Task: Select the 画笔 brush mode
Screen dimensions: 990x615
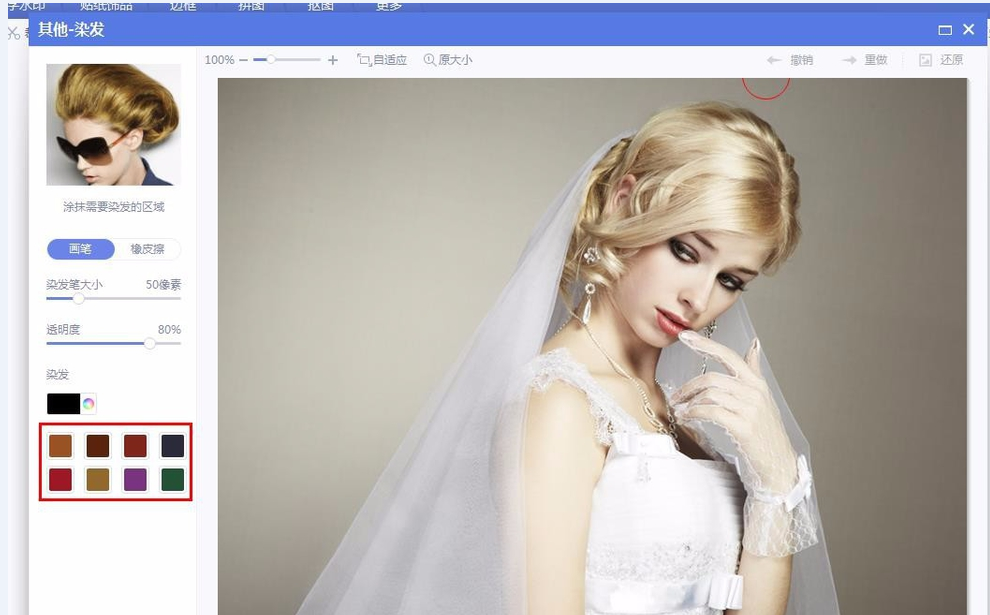Action: (81, 249)
